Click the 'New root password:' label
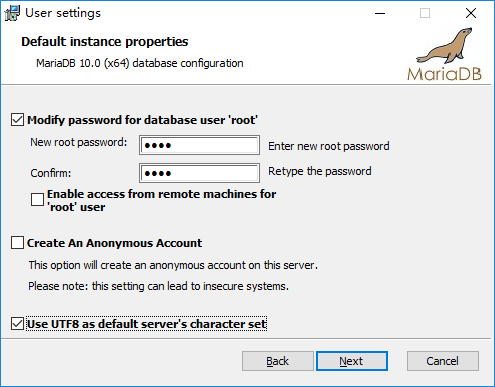 [x=79, y=142]
